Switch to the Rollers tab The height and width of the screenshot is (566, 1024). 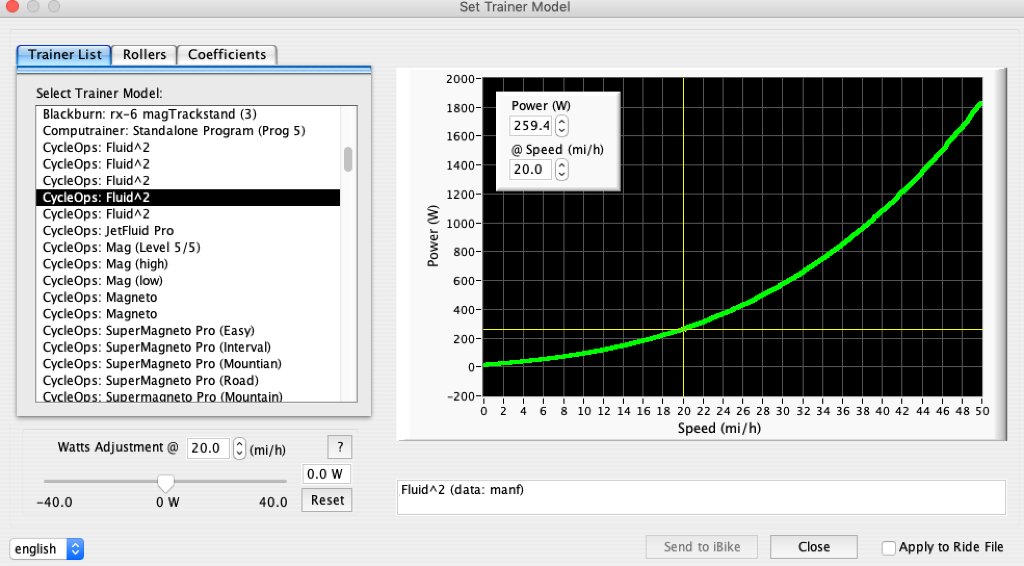[144, 55]
